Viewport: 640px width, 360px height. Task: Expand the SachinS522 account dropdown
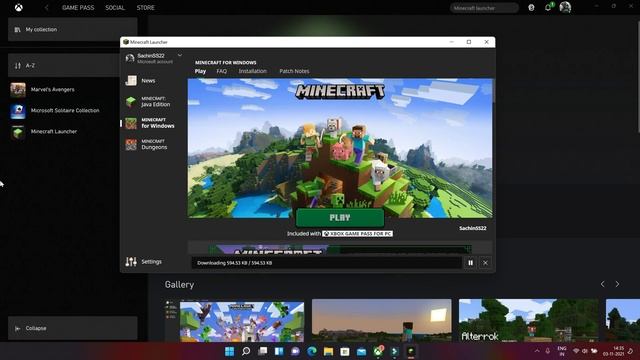[x=180, y=55]
